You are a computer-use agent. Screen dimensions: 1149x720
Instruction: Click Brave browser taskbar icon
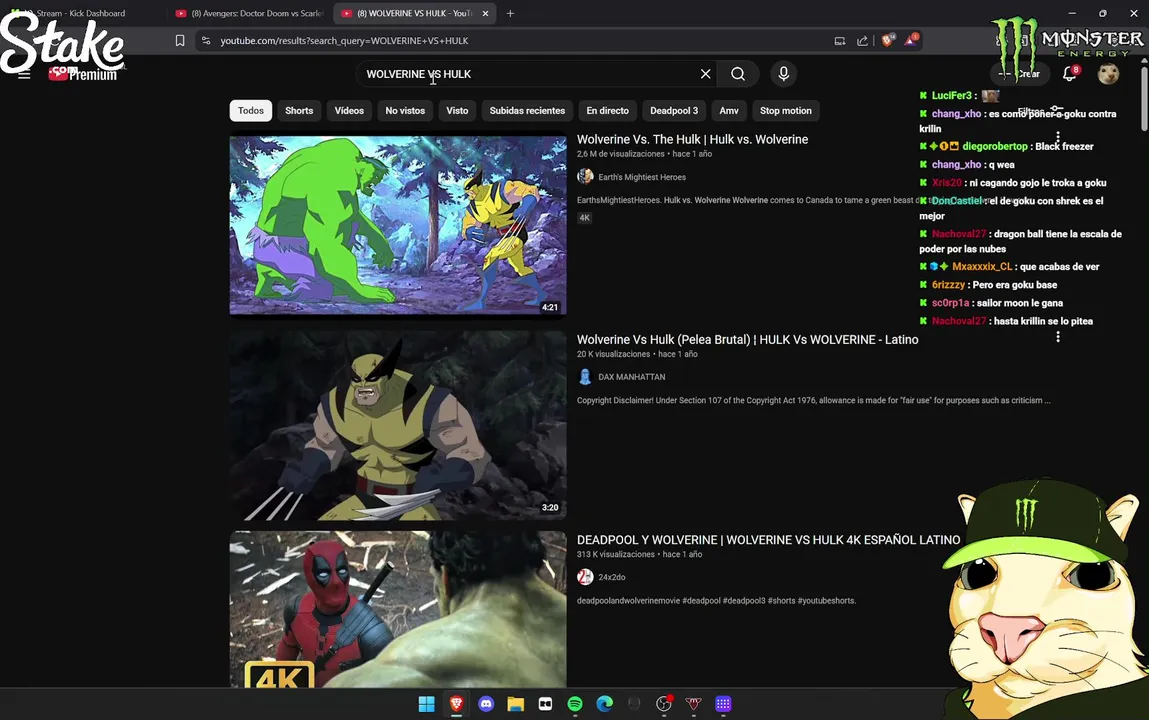457,704
